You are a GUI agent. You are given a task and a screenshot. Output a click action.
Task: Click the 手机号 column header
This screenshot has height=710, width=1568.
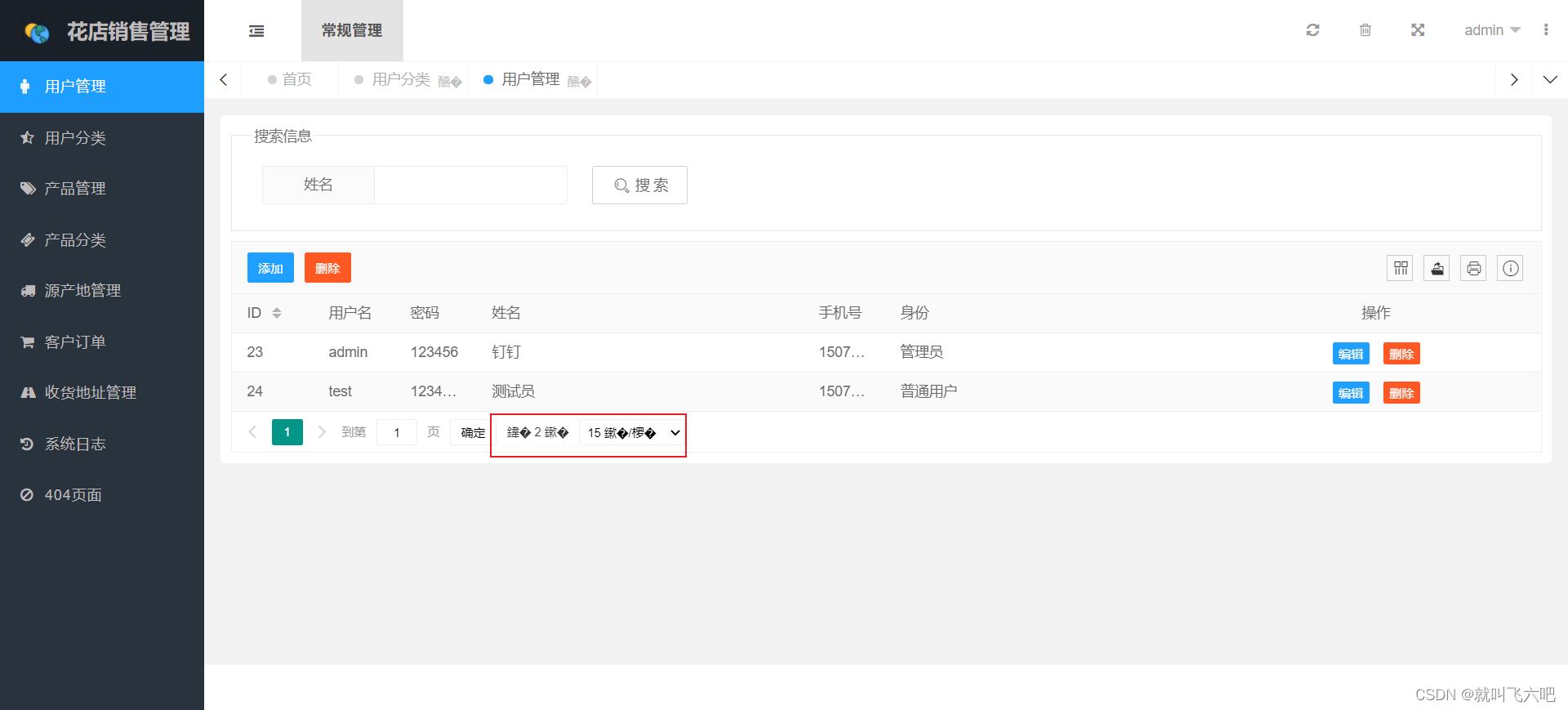pos(840,313)
